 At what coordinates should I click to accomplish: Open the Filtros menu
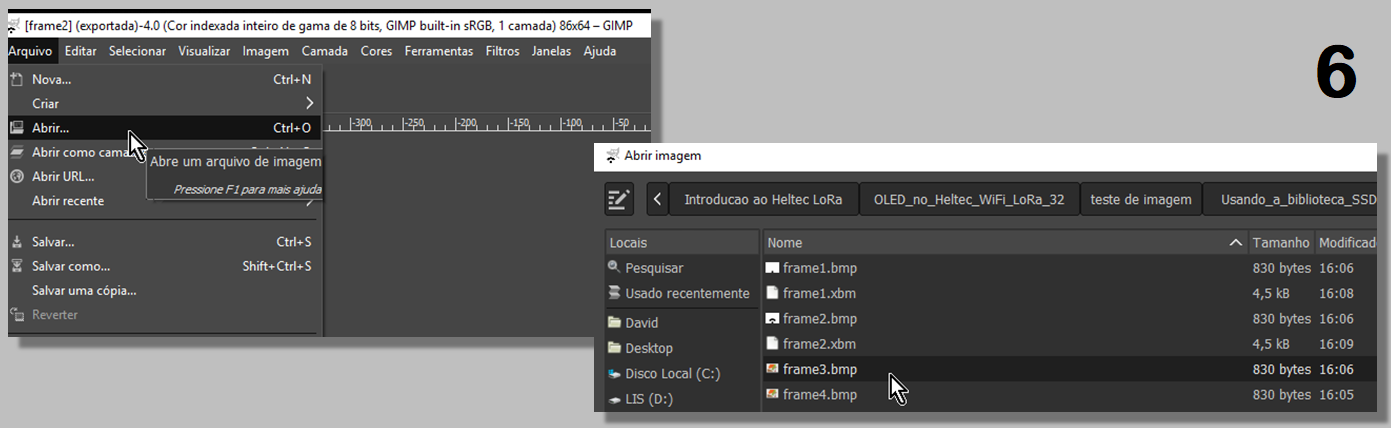pos(502,51)
